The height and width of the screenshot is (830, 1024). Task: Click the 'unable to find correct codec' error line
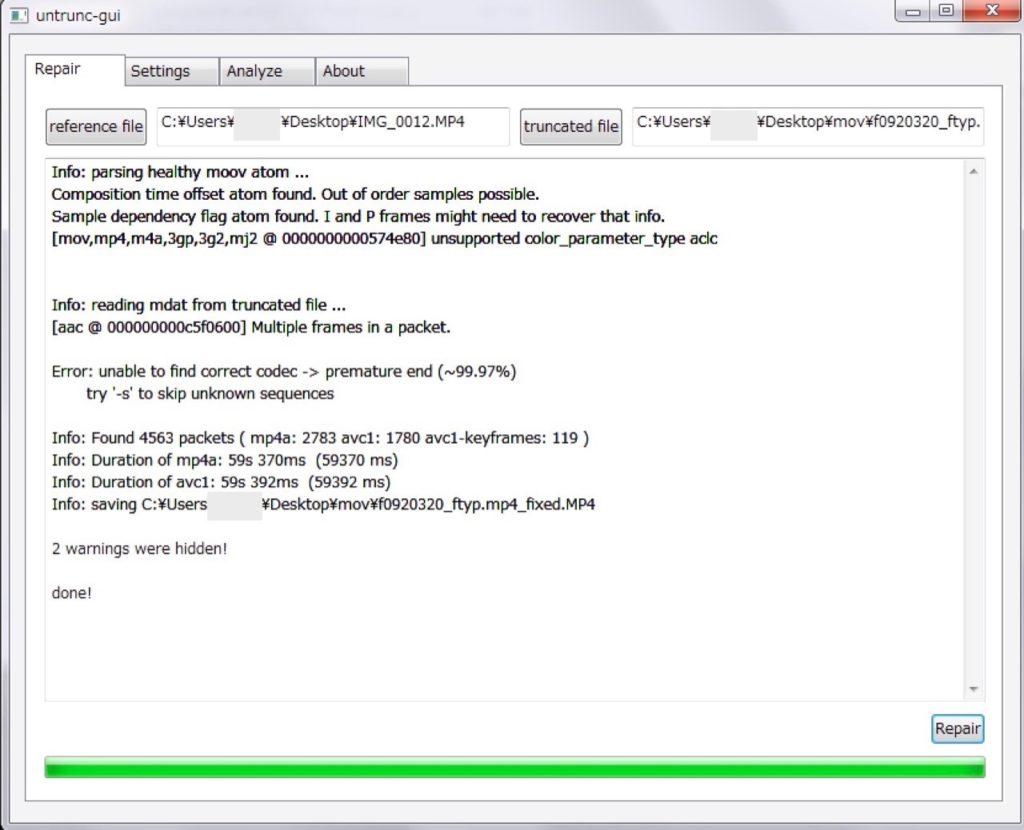[284, 372]
